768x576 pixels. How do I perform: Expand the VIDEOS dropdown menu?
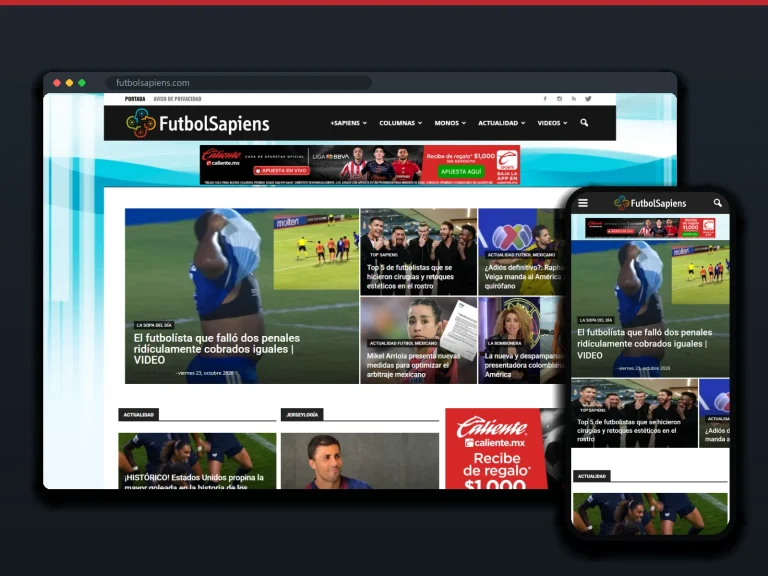click(552, 123)
